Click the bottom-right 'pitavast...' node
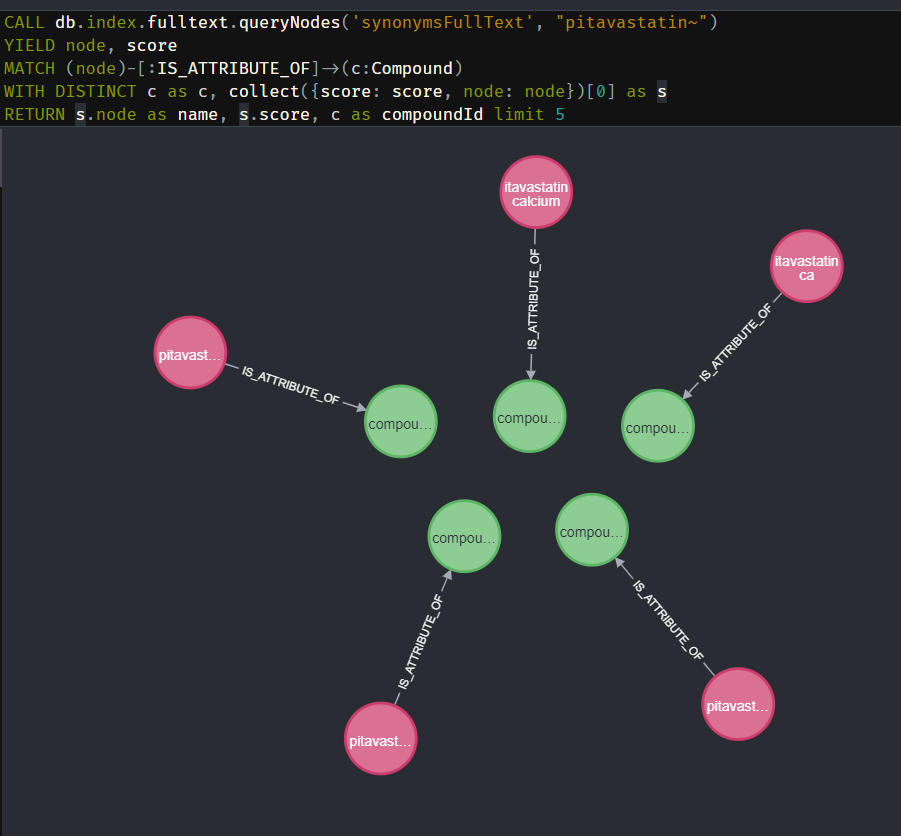 737,705
